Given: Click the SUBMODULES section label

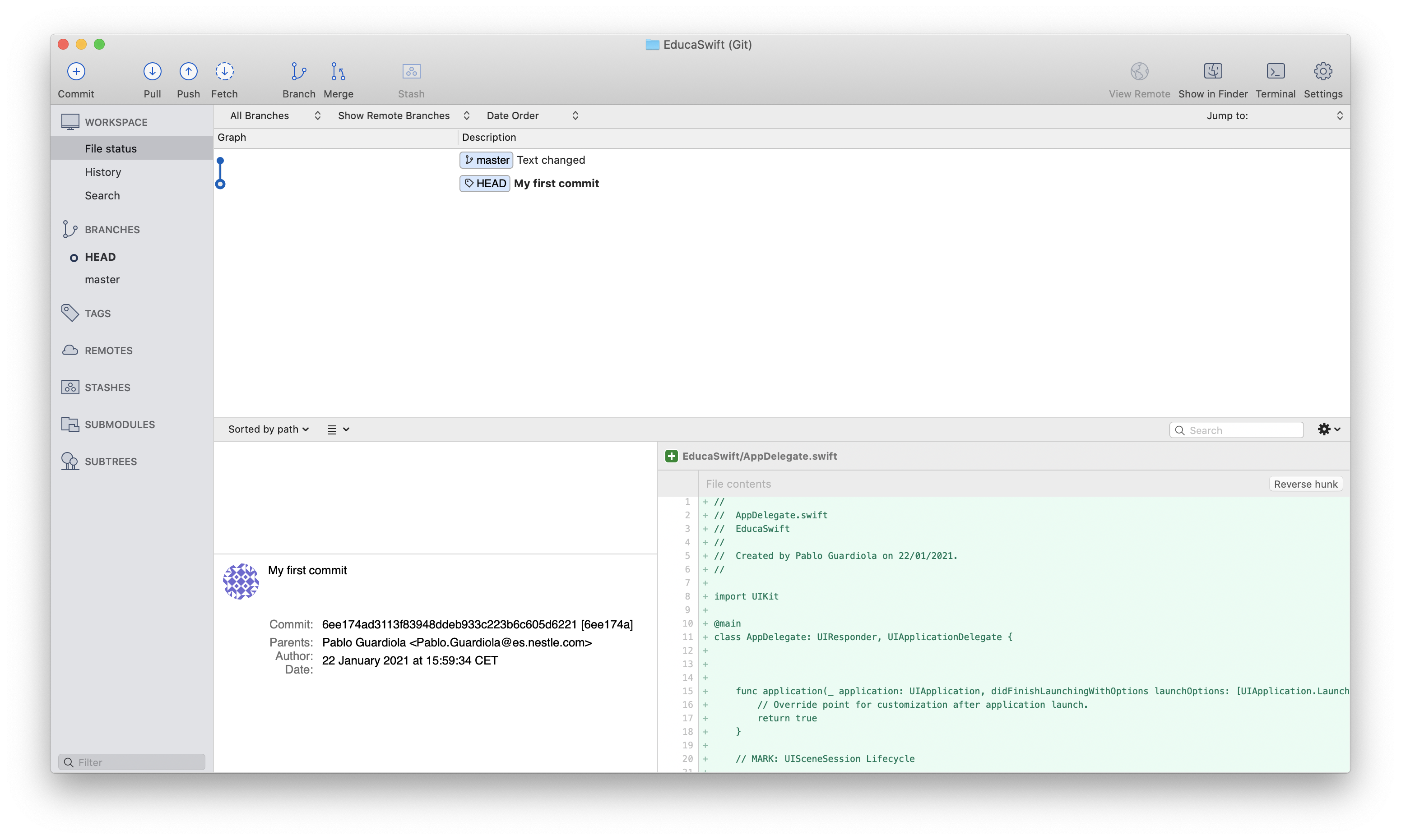Looking at the screenshot, I should (x=120, y=425).
